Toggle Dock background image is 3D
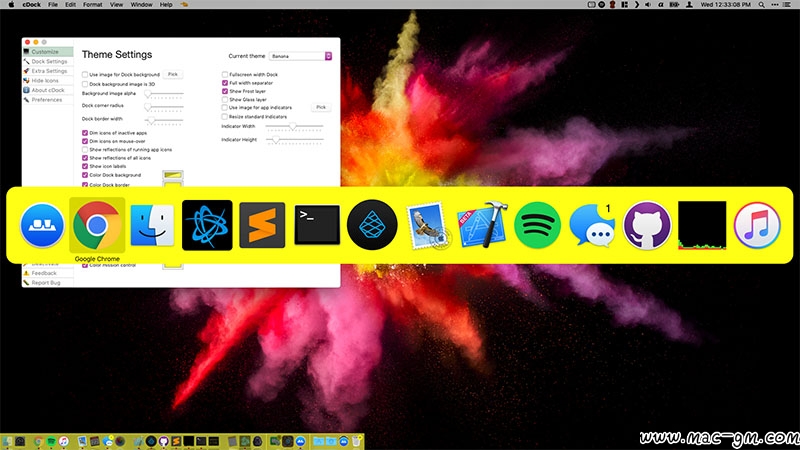Viewport: 800px width, 450px height. [x=85, y=84]
